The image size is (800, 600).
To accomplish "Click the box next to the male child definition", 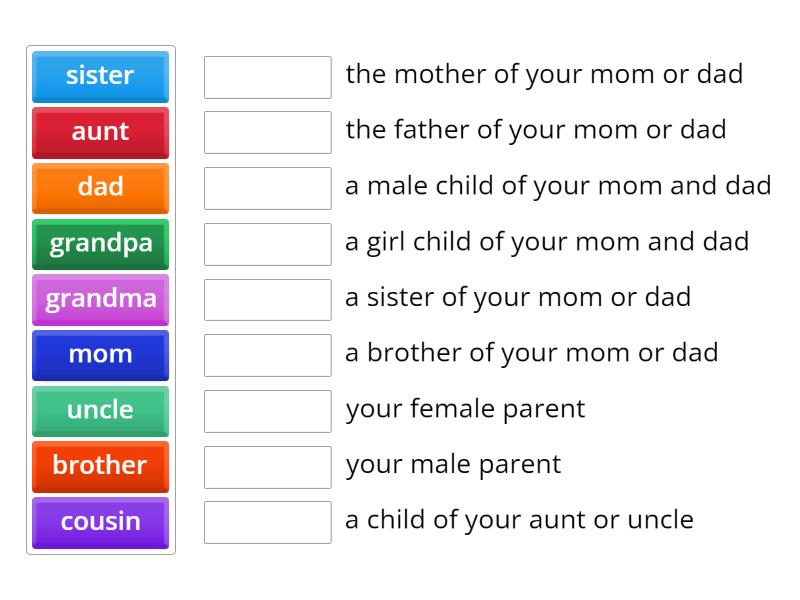I will click(x=266, y=187).
